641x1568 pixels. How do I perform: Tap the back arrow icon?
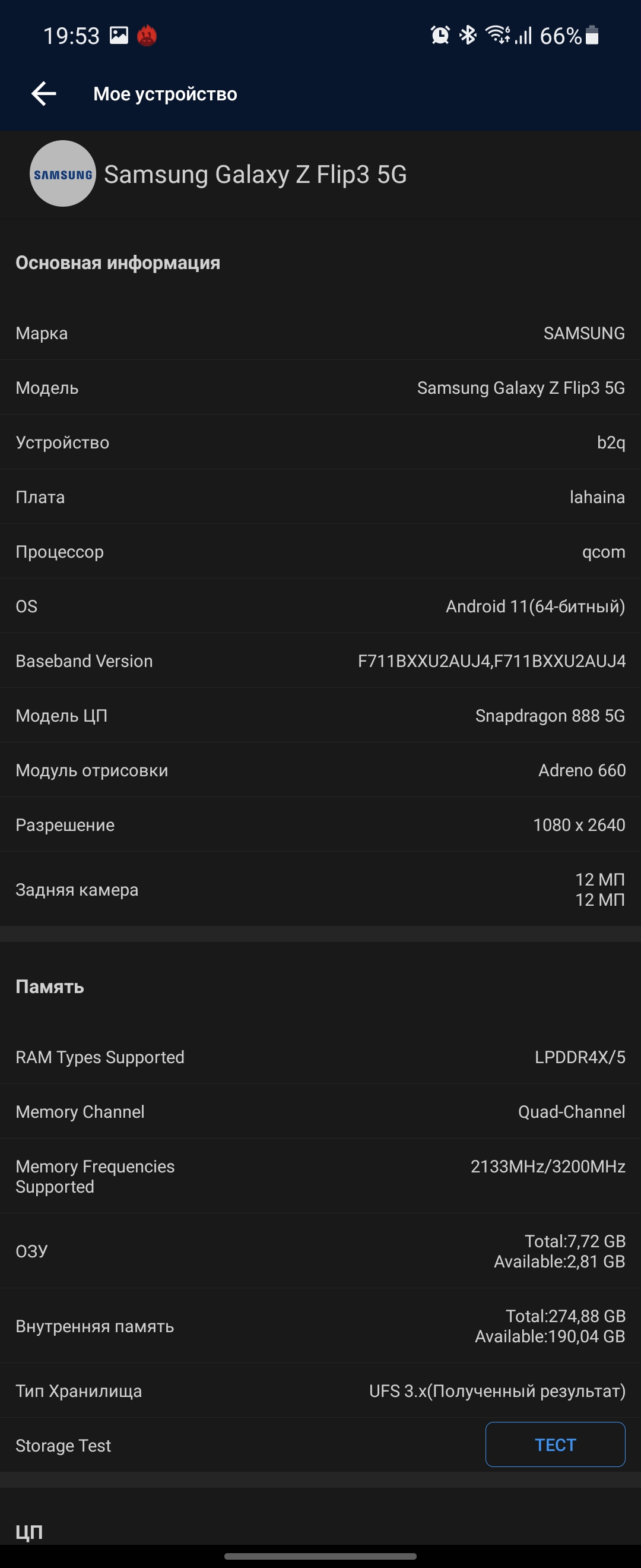(x=44, y=94)
